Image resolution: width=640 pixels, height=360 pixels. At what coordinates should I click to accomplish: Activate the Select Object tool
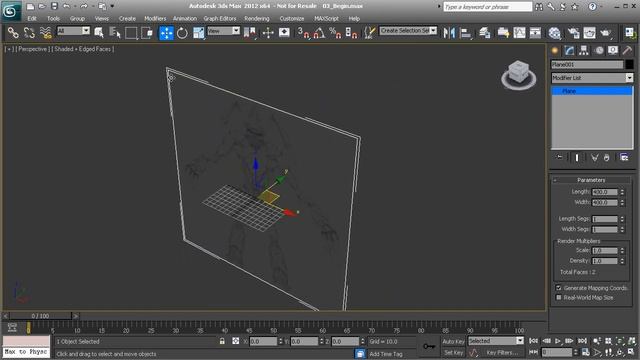point(99,32)
